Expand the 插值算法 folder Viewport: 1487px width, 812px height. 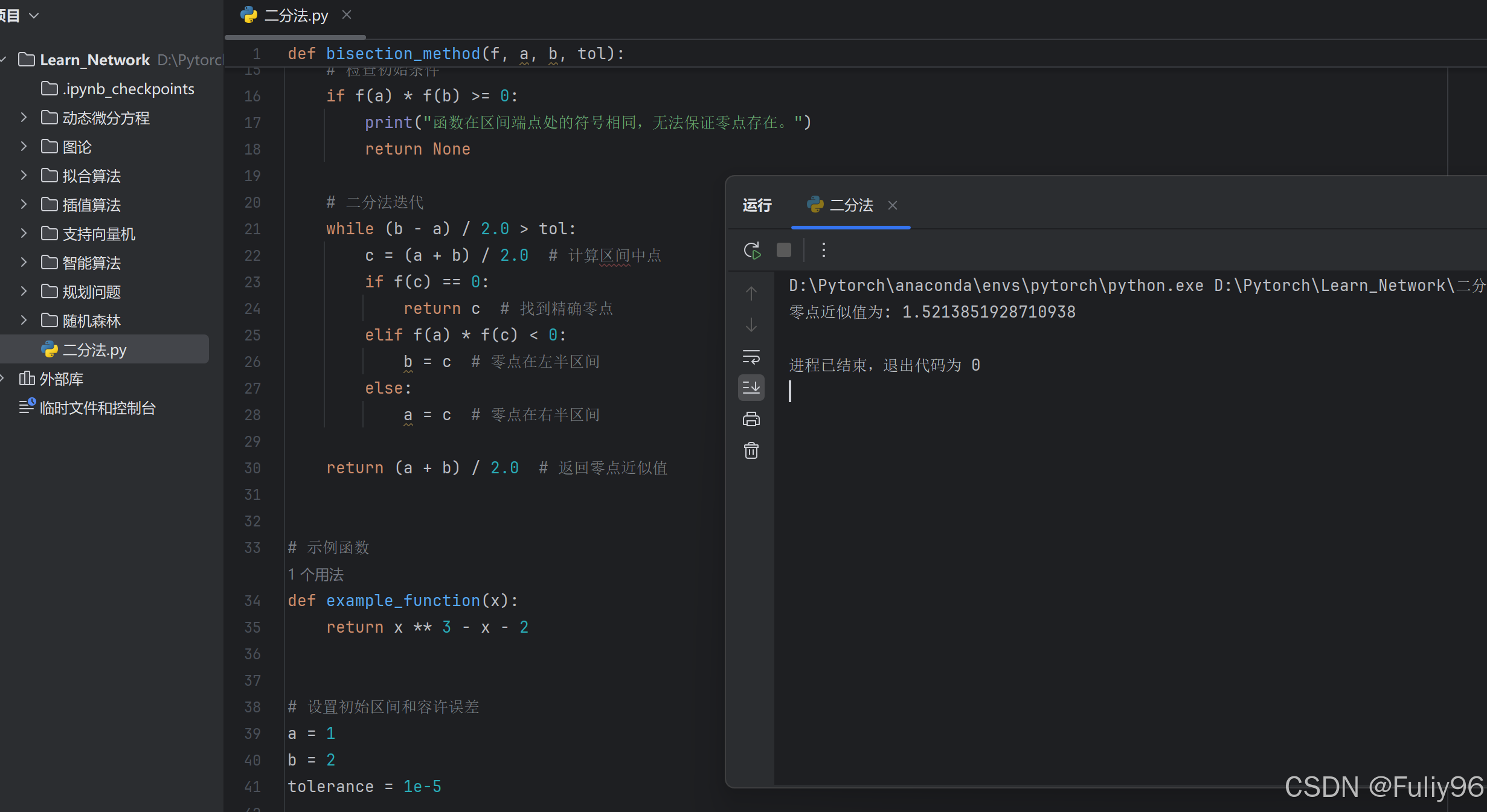point(24,204)
